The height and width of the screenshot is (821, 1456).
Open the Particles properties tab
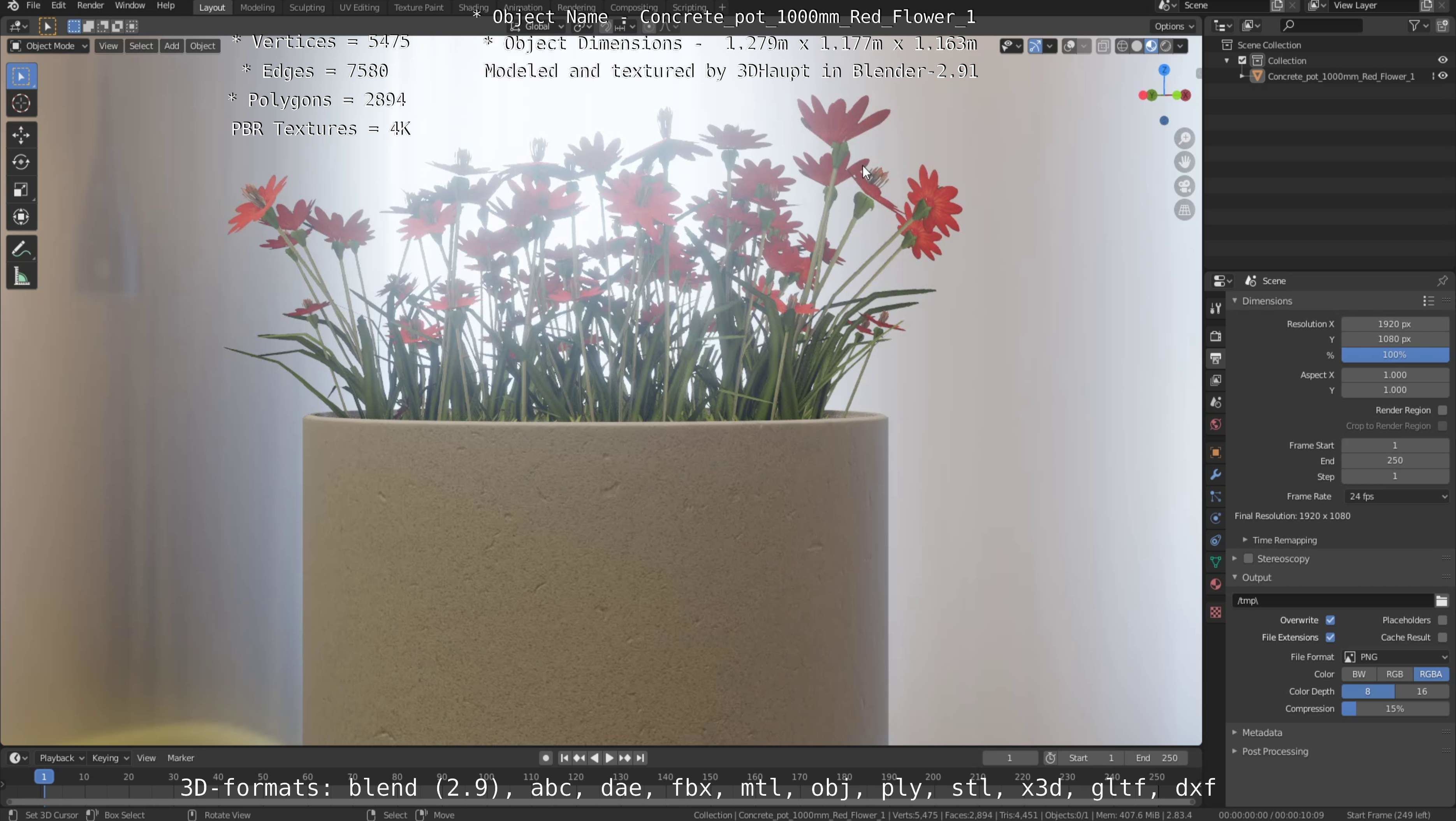click(x=1216, y=497)
